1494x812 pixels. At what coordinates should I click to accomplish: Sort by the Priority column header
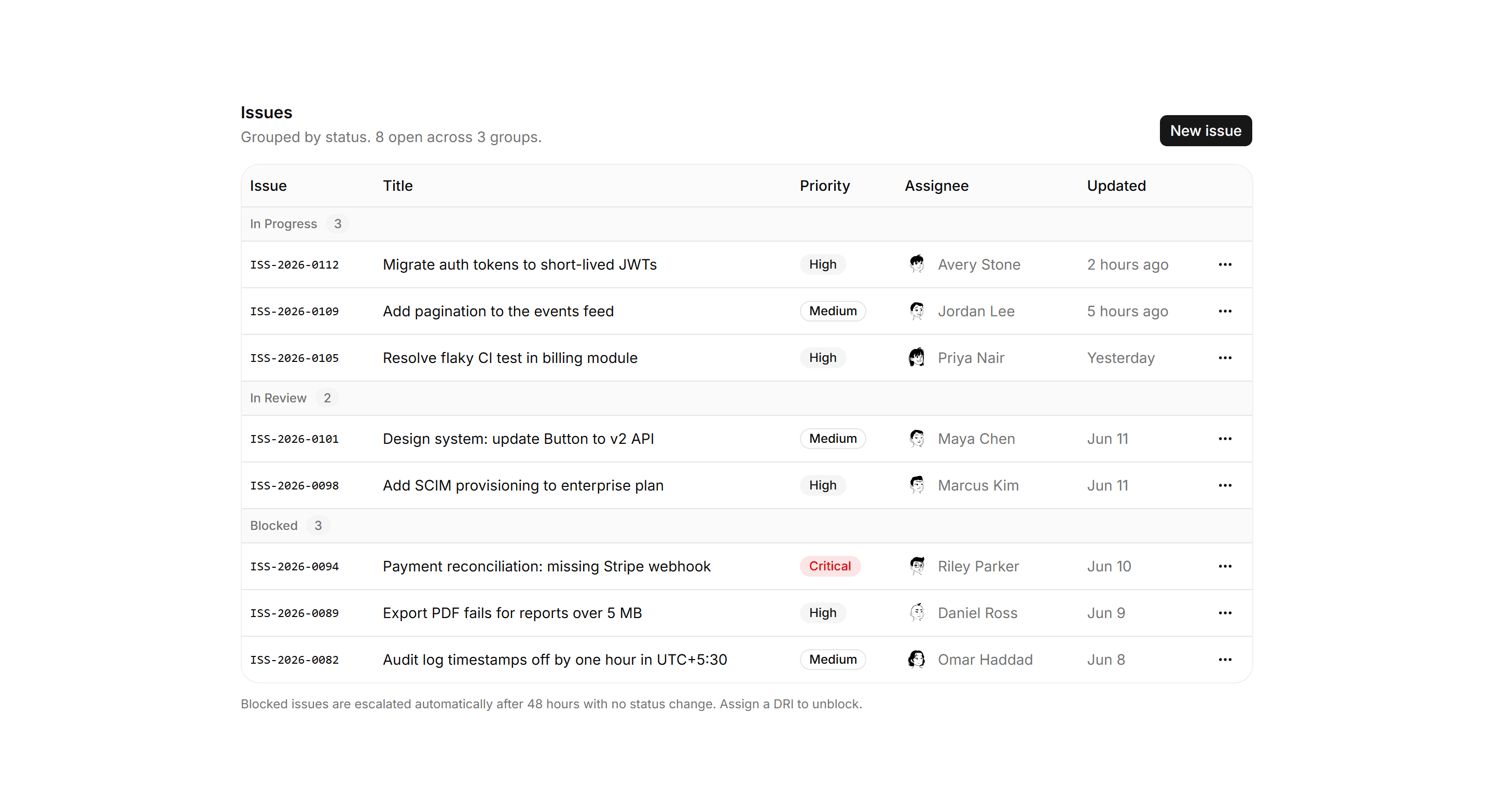[x=825, y=186]
